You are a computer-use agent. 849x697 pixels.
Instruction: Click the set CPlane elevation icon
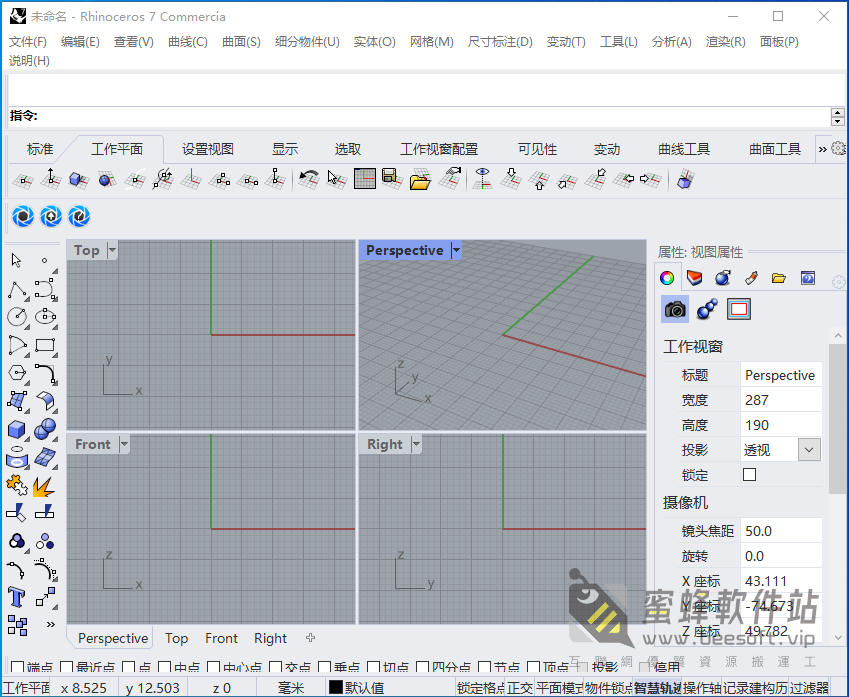pos(51,180)
